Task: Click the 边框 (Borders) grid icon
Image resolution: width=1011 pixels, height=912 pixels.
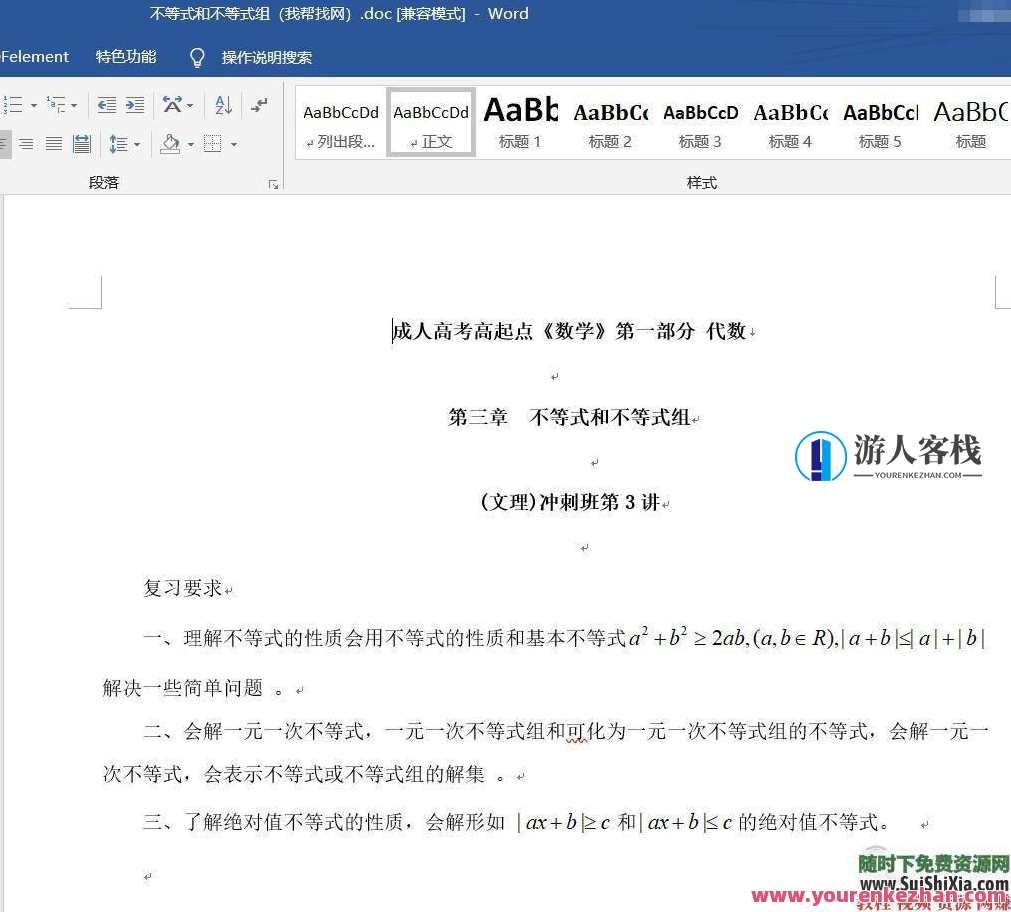Action: (x=212, y=144)
